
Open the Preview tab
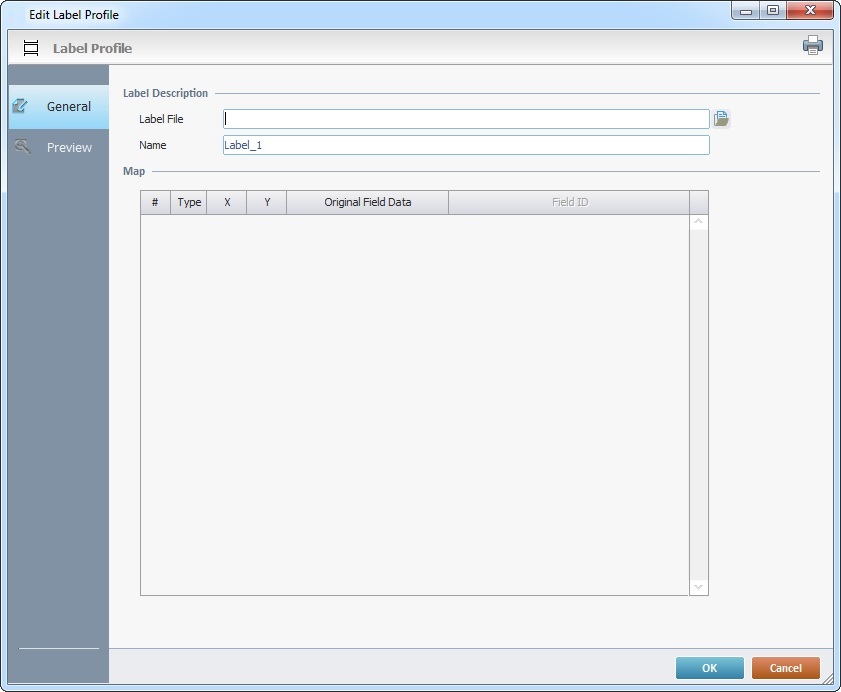tap(69, 148)
